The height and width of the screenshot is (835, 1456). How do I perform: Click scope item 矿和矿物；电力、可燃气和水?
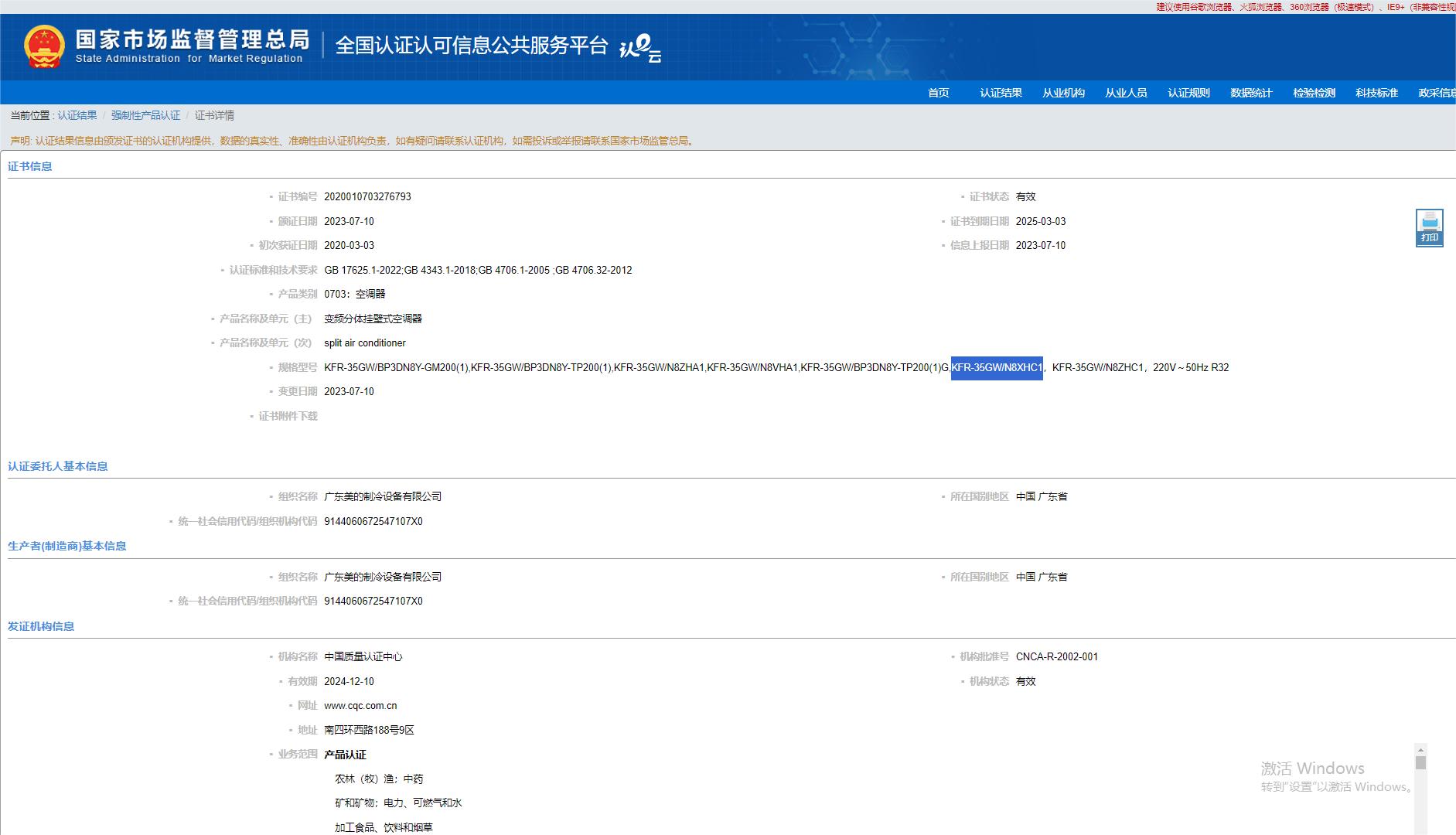click(398, 803)
